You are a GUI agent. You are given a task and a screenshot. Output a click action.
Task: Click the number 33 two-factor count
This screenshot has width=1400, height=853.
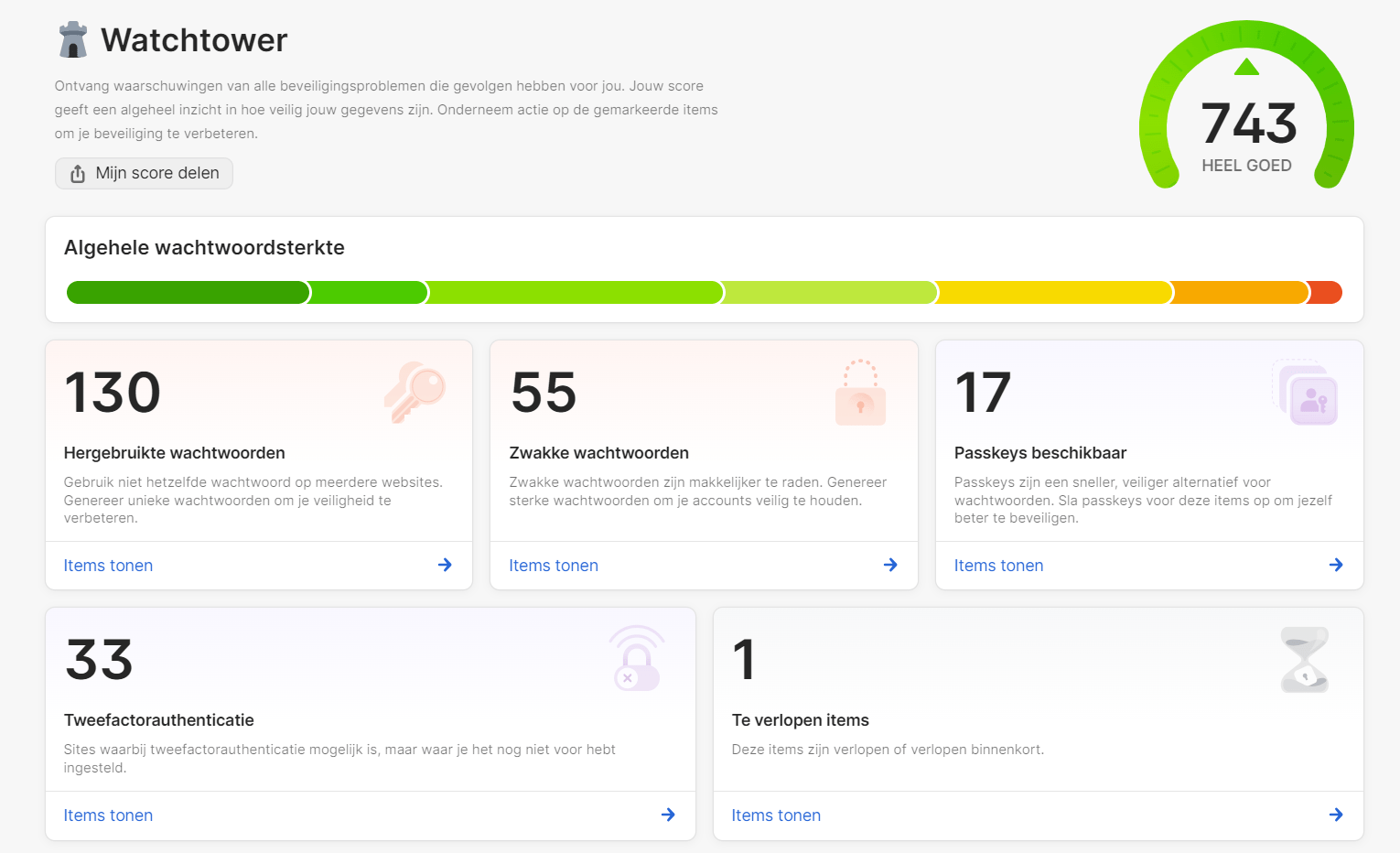click(x=100, y=660)
